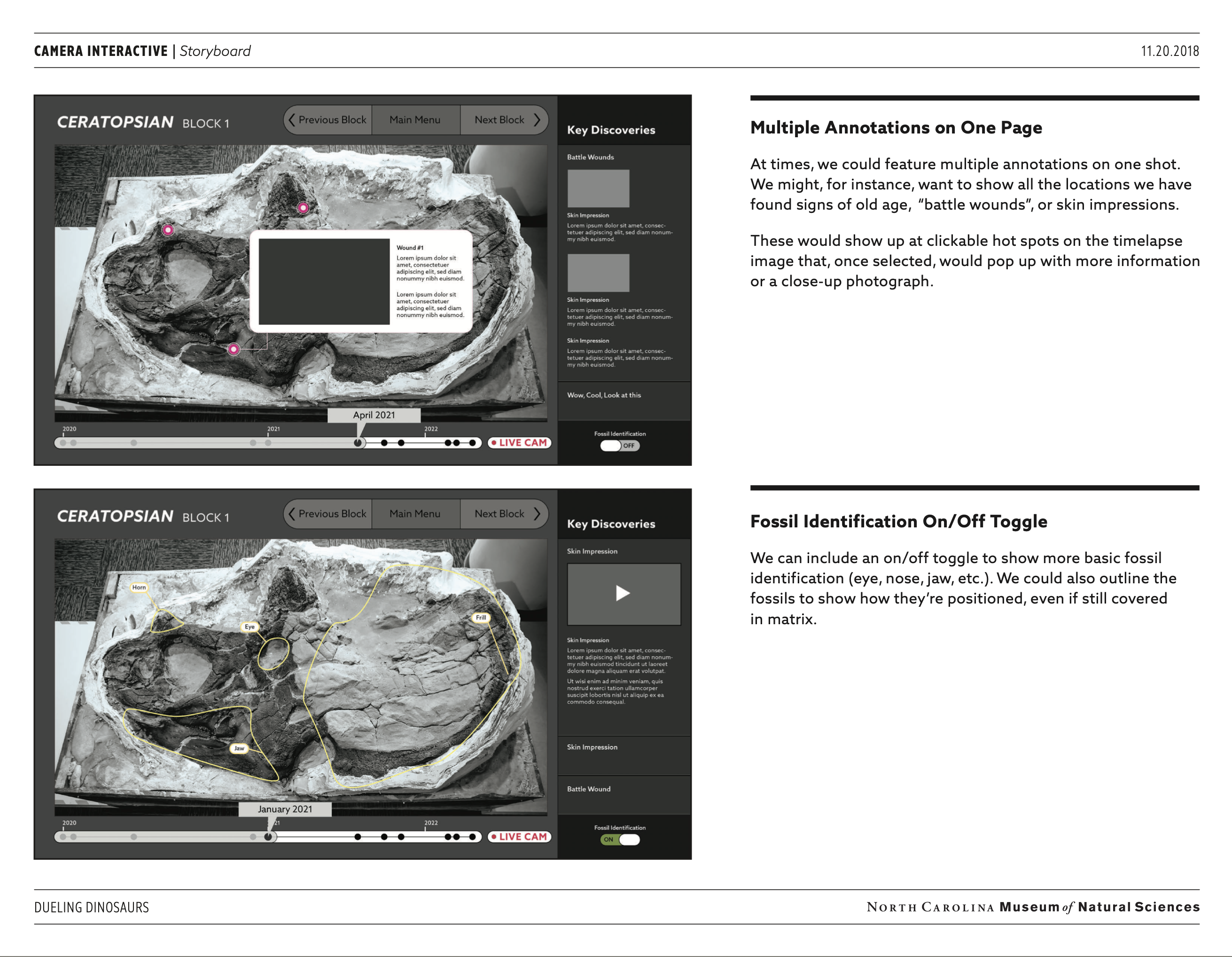Viewport: 1232px width, 957px height.
Task: Click Previous Block in the top mockup
Action: [328, 119]
